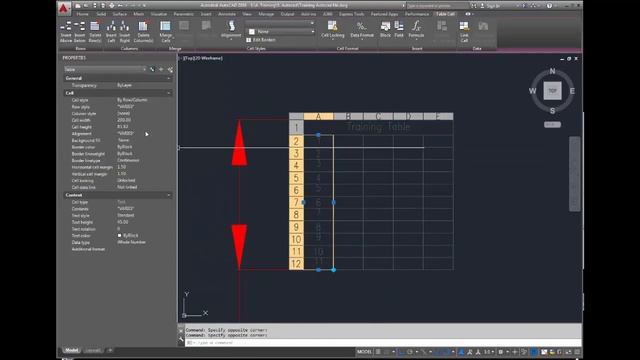This screenshot has width=640, height=360.
Task: Click N direction on ViewCube compass
Action: (552, 71)
